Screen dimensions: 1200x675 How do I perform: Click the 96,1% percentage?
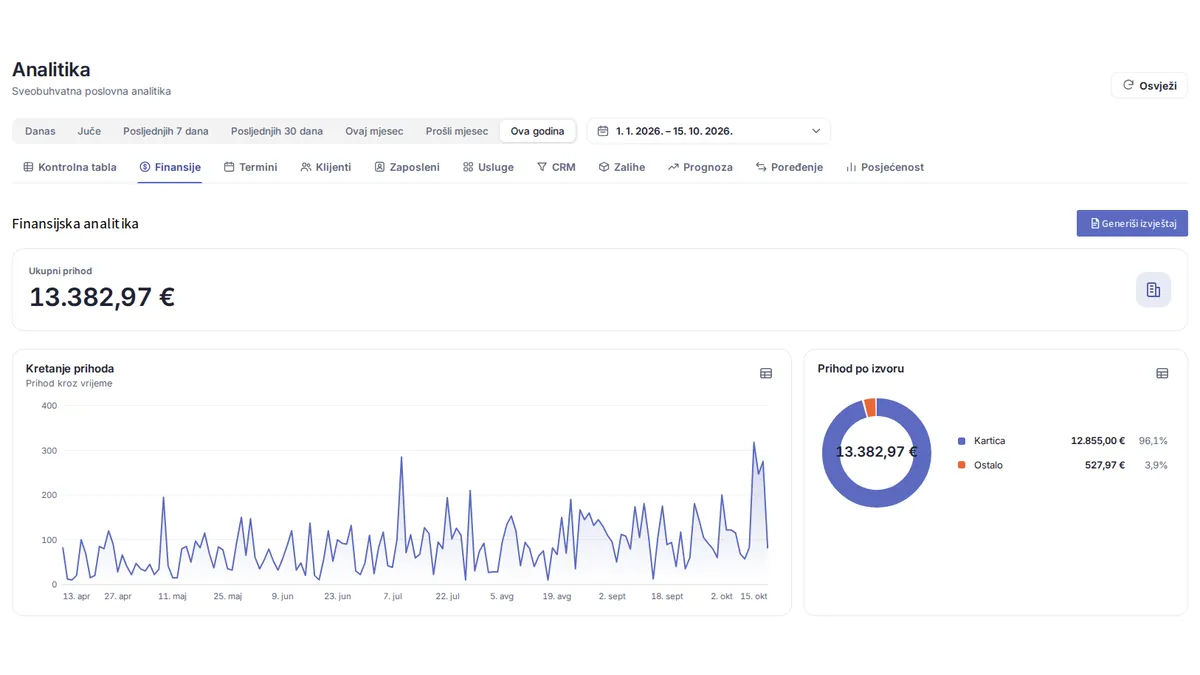click(x=1153, y=441)
